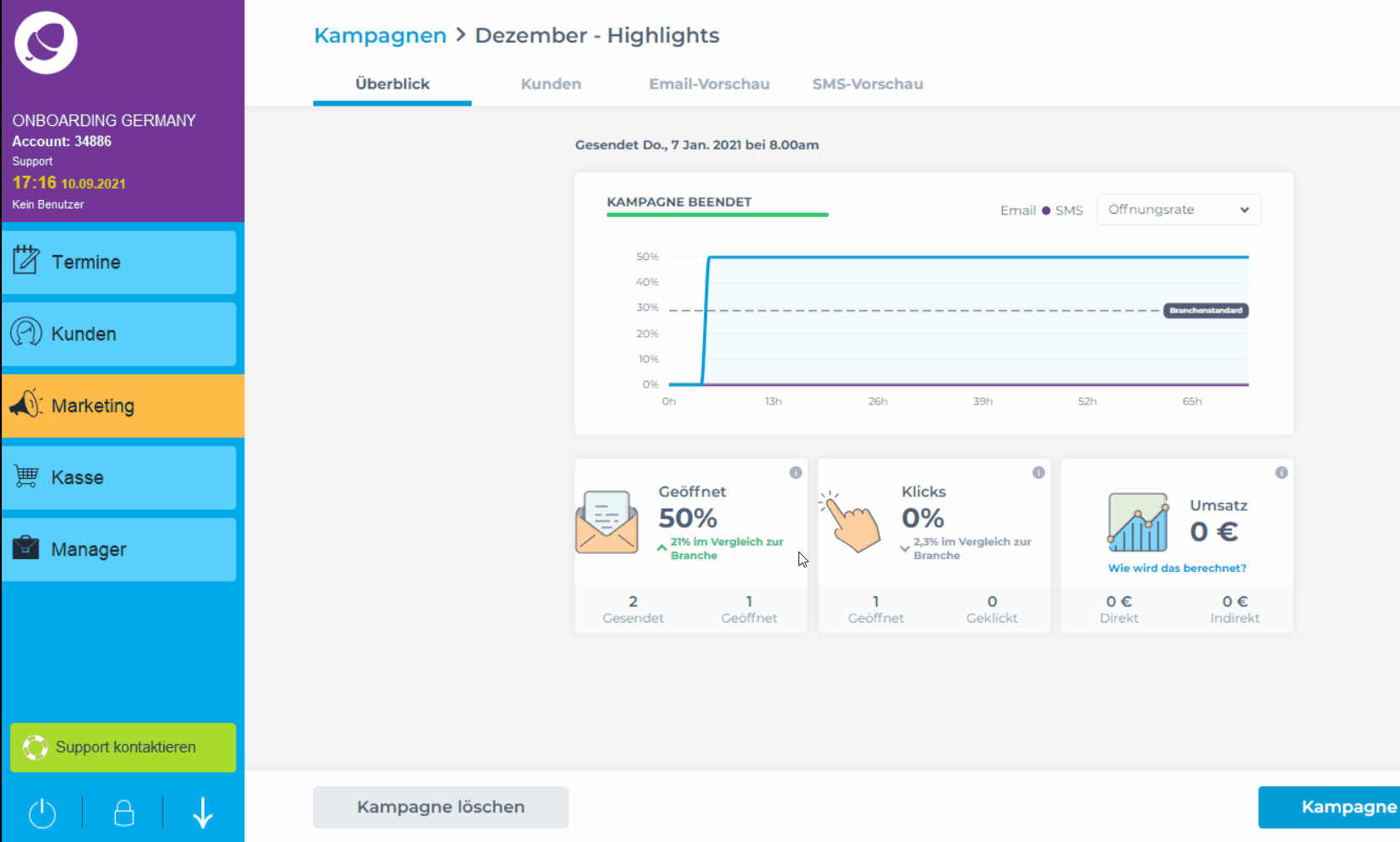Click the '50%' Geöffnet value

(688, 518)
